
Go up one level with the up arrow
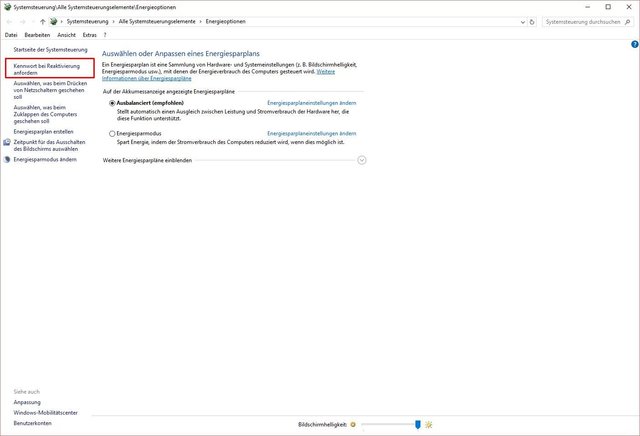pos(42,22)
